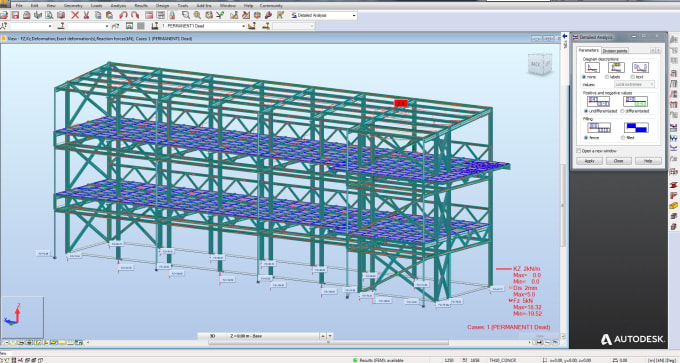Click the red 'Cases: 1 (PERMANENT1 Dead)' label
Image resolution: width=680 pixels, height=363 pixels.
click(x=509, y=327)
